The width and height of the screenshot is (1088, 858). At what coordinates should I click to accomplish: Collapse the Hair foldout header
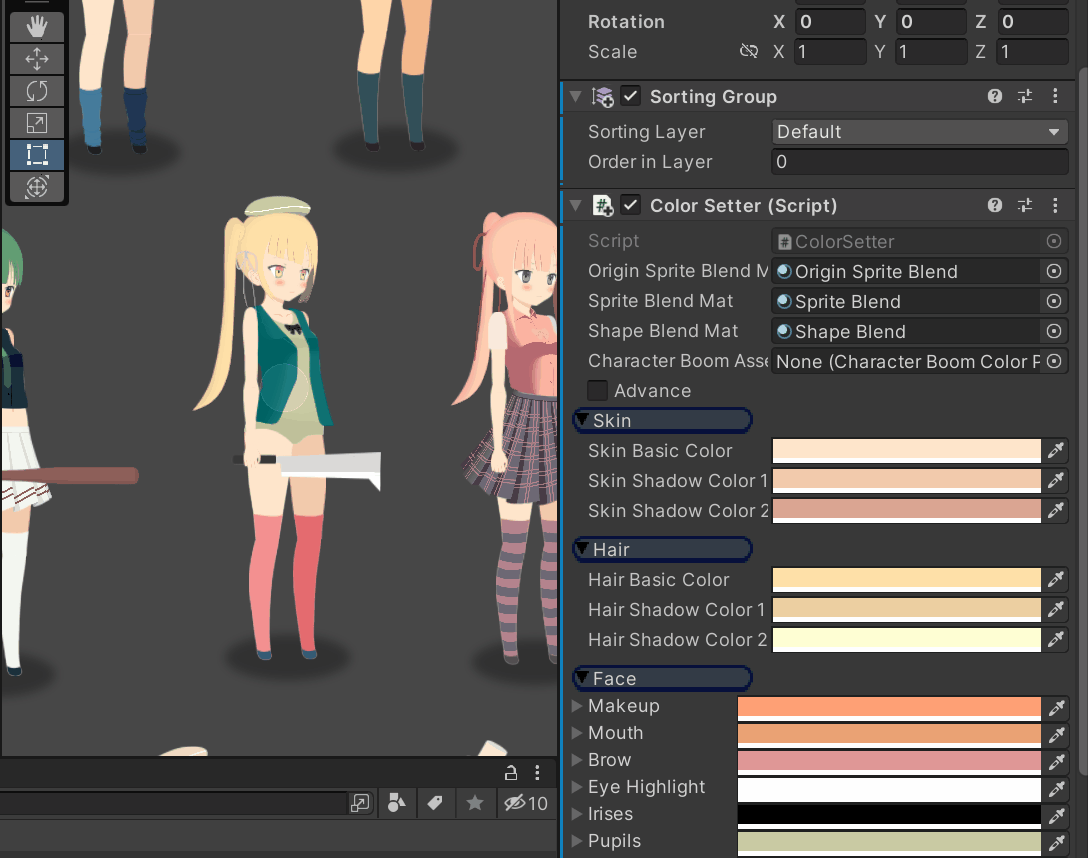[662, 549]
